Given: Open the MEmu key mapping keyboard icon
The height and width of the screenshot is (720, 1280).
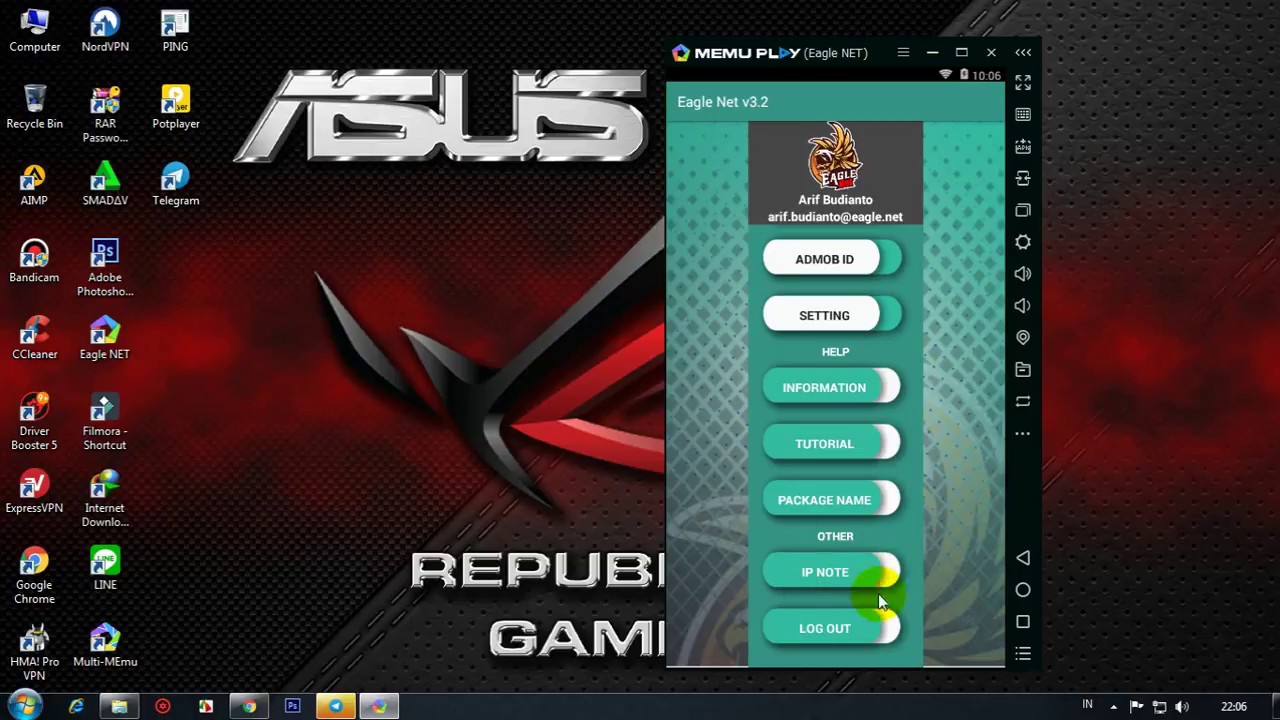Looking at the screenshot, I should click(x=1023, y=114).
